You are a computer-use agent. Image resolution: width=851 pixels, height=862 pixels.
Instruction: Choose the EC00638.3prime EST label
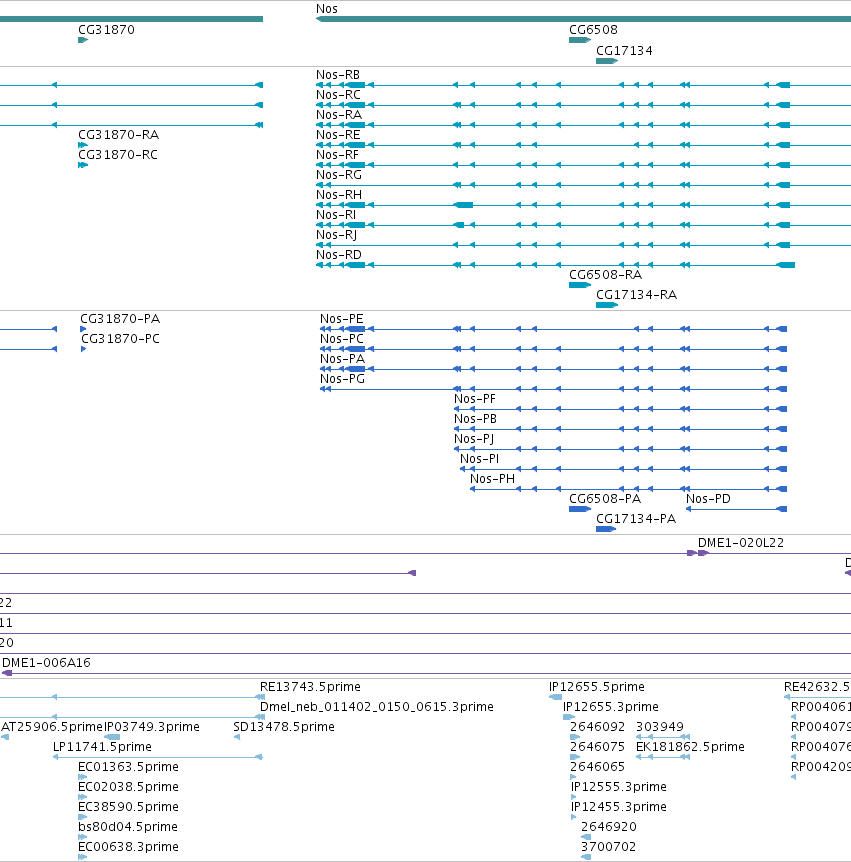128,847
